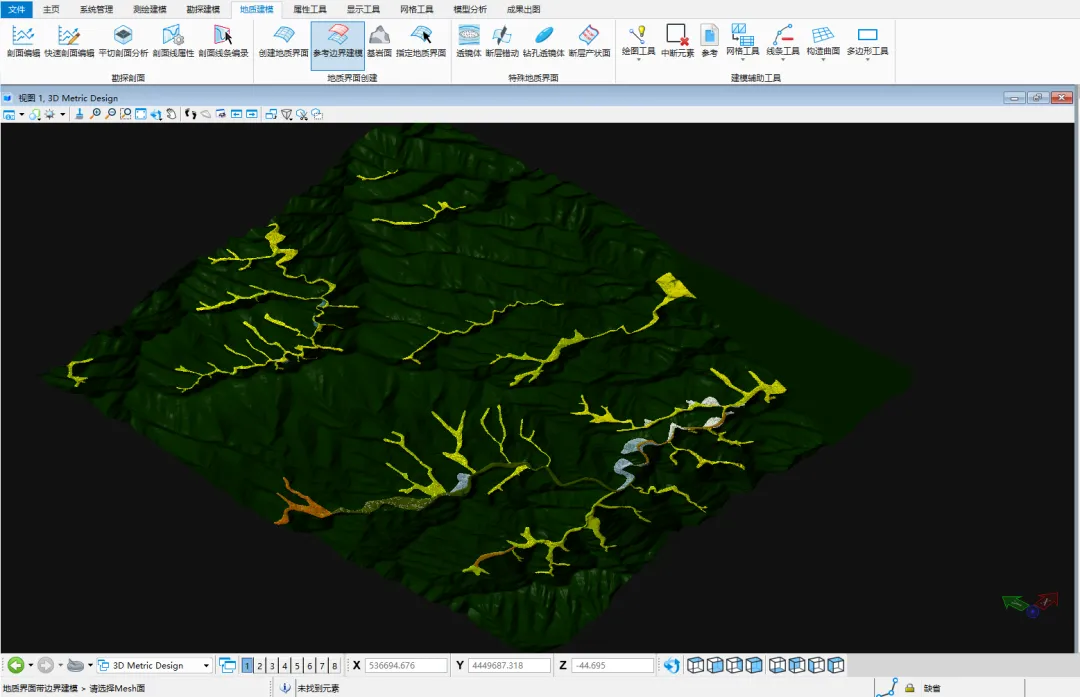1080x697 pixels.
Task: Open the 模型分析 ribbon tab
Action: 470,9
